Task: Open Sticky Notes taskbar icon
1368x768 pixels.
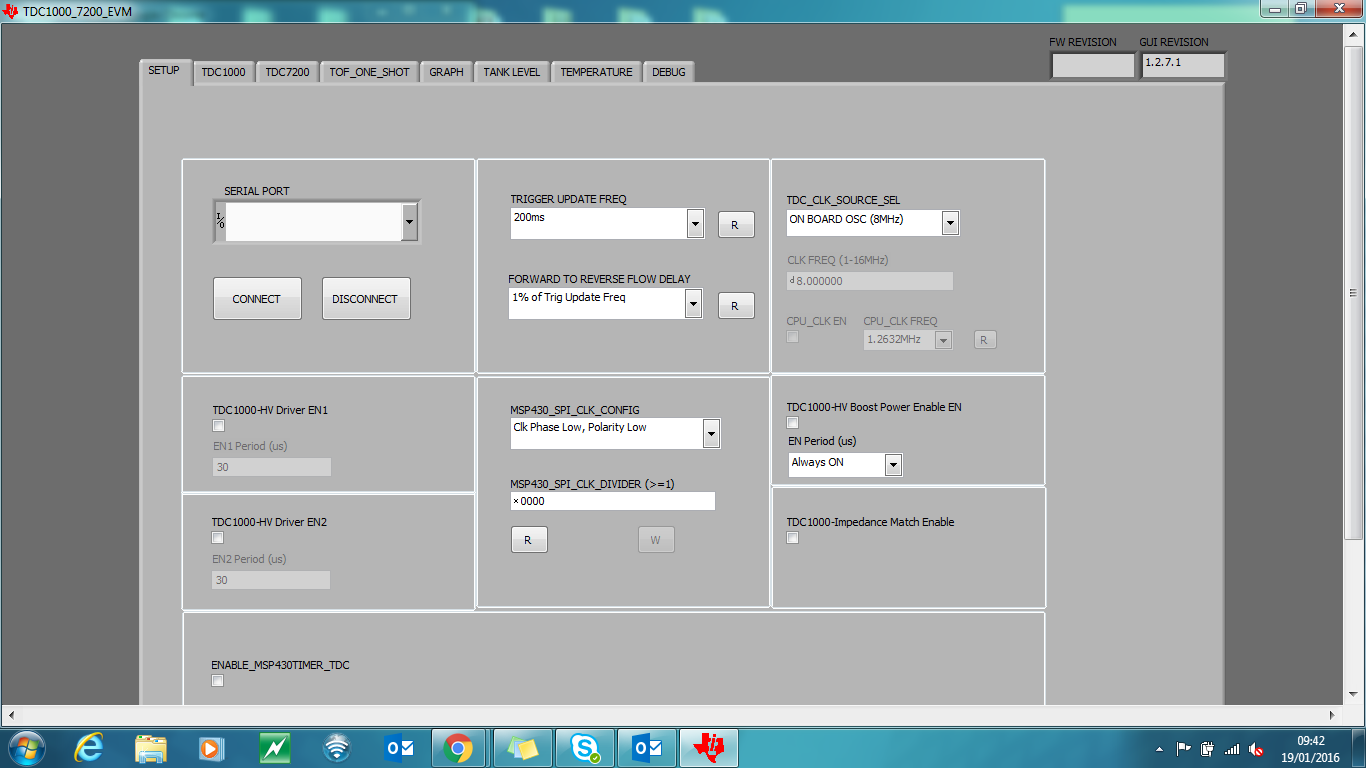Action: coord(523,748)
